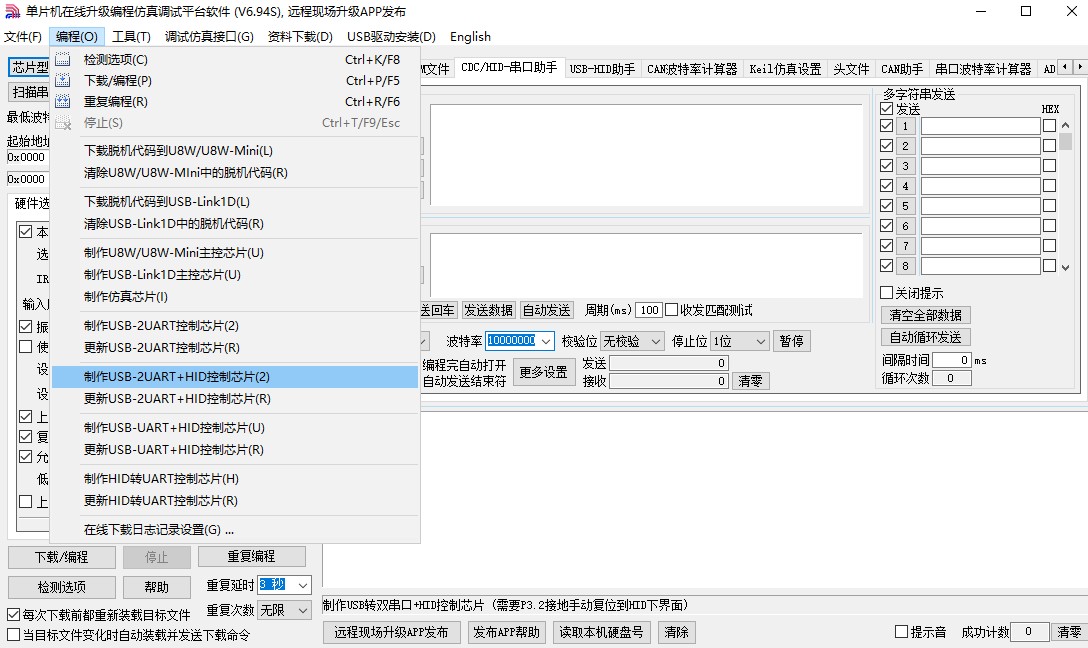Open the CAN波特率计算器 tab
This screenshot has height=648, width=1088.
pos(692,69)
